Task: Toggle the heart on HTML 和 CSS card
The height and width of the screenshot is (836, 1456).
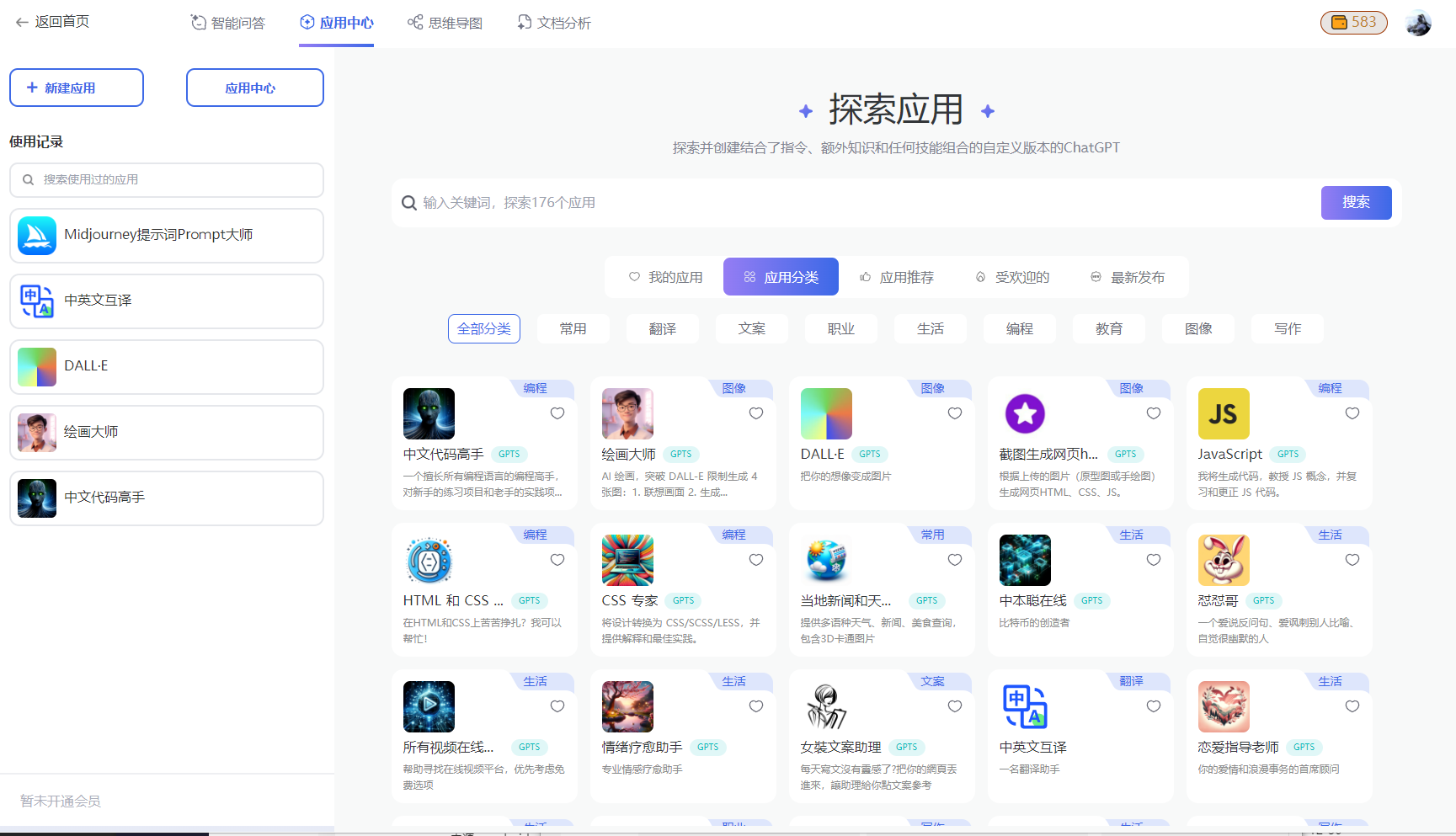Action: (557, 560)
